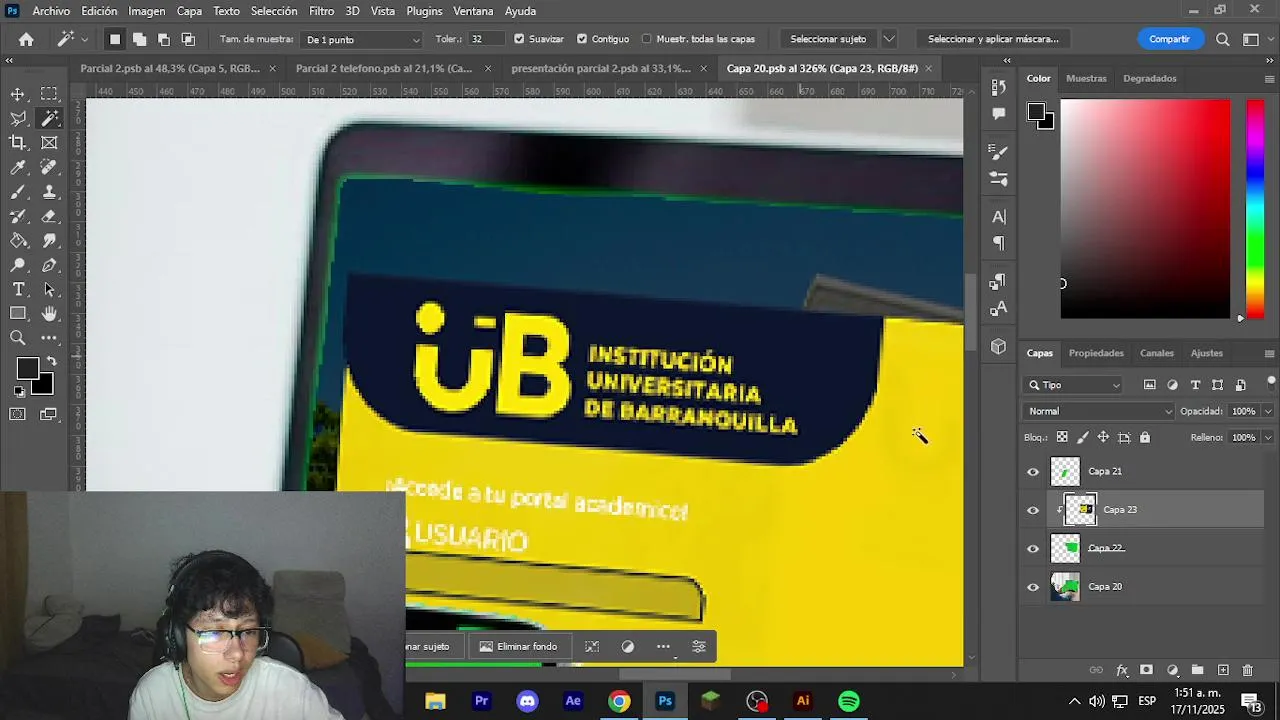Open Tam. de muestra dropdown
1280x720 pixels.
[x=362, y=40]
